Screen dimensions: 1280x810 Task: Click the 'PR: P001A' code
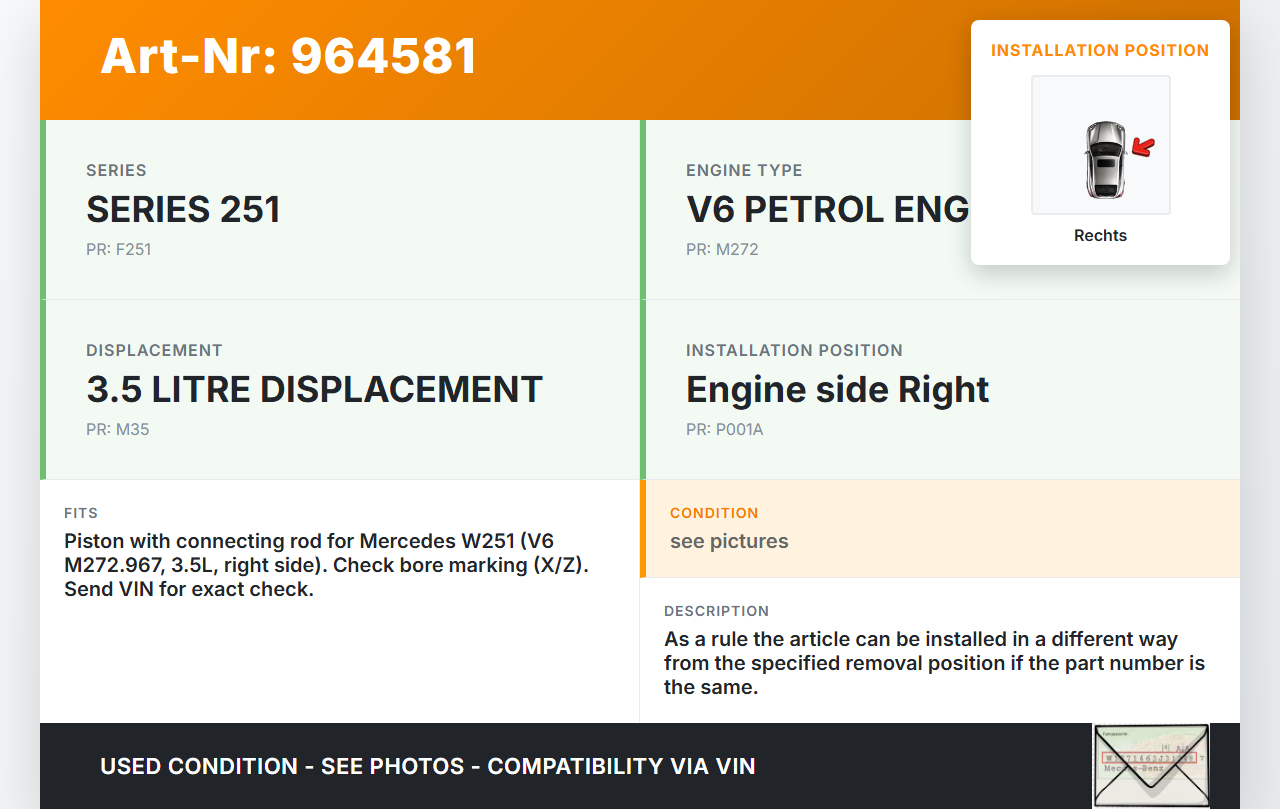(724, 430)
